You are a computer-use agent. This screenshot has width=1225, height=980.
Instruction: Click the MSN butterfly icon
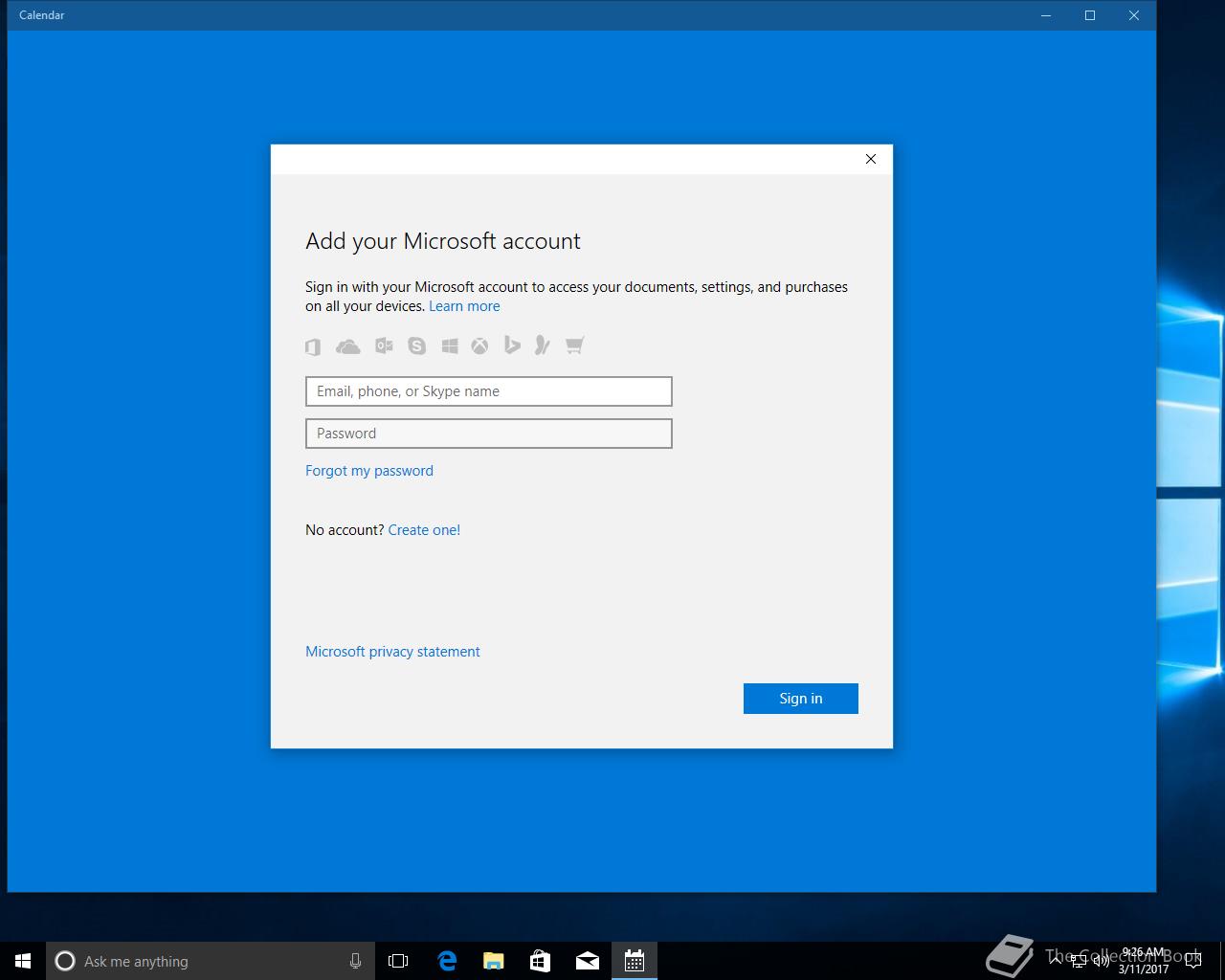(542, 345)
